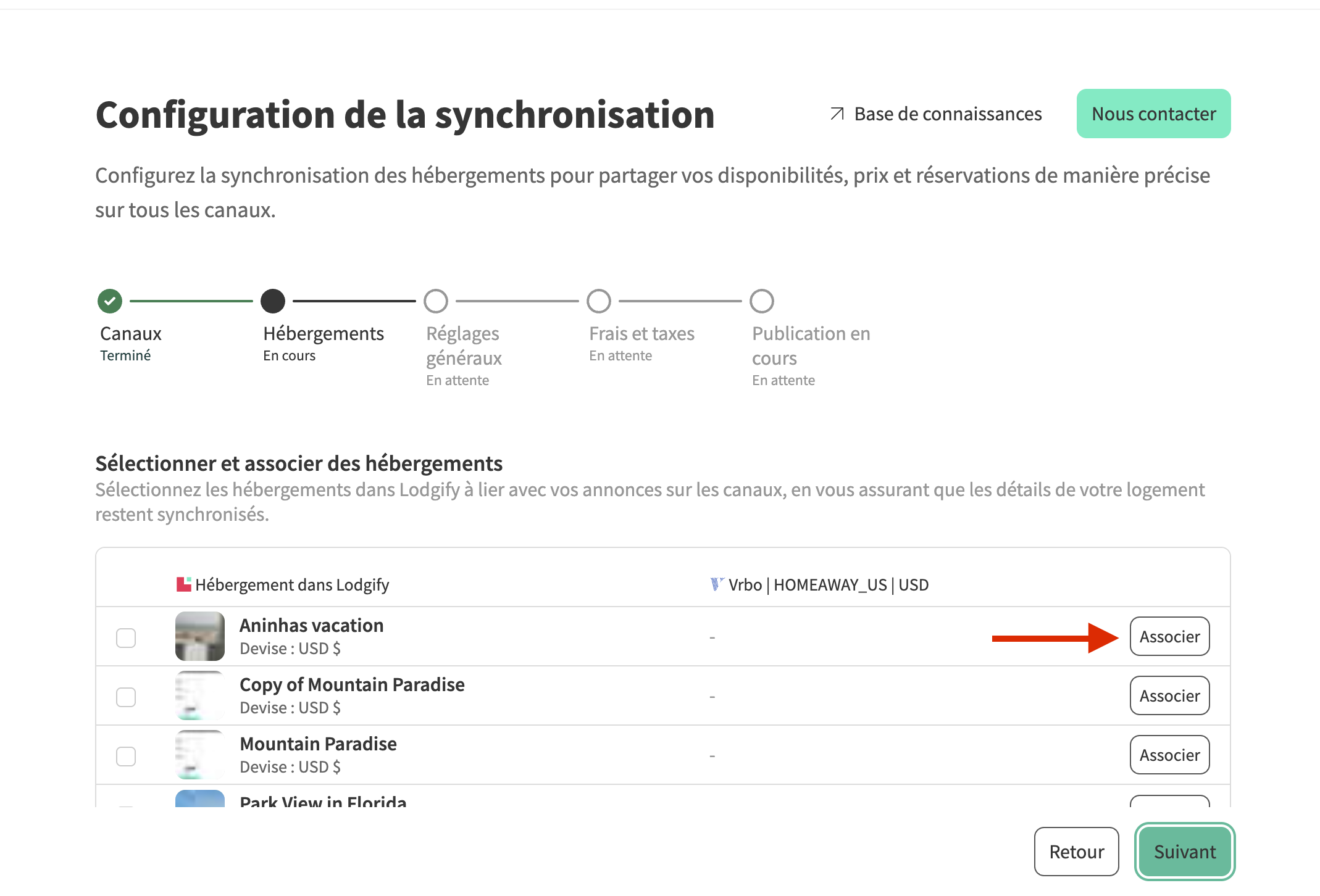Click the Réglages généraux step circle
This screenshot has width=1320, height=896.
click(x=436, y=301)
